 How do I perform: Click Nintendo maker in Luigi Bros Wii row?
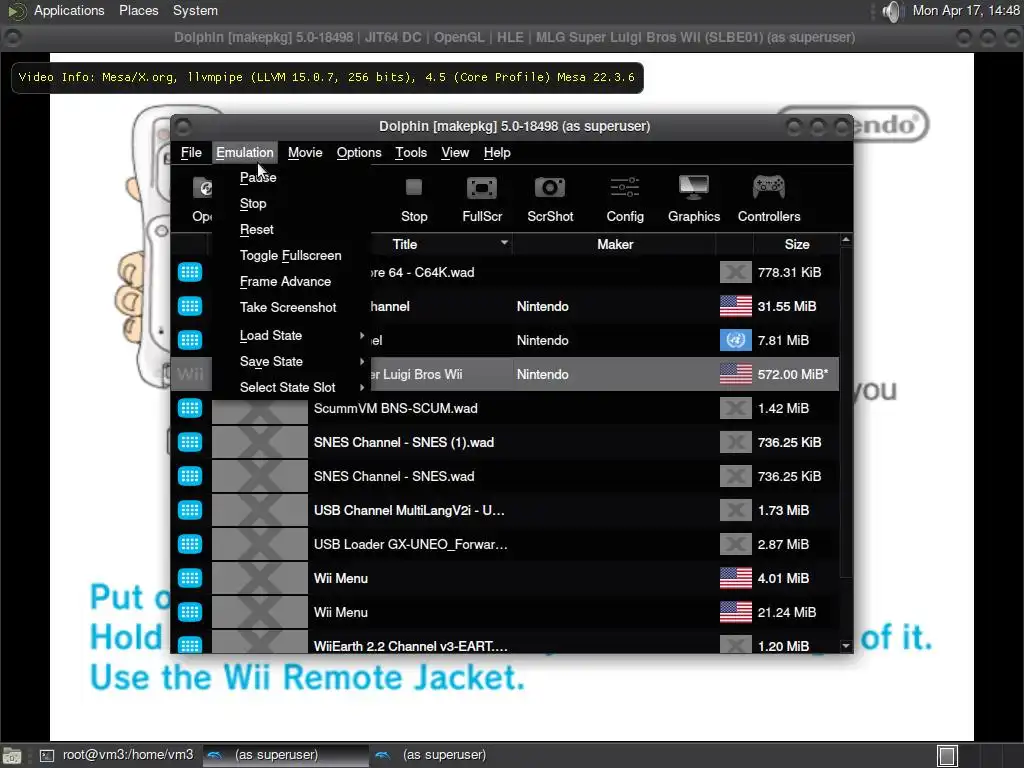click(543, 375)
